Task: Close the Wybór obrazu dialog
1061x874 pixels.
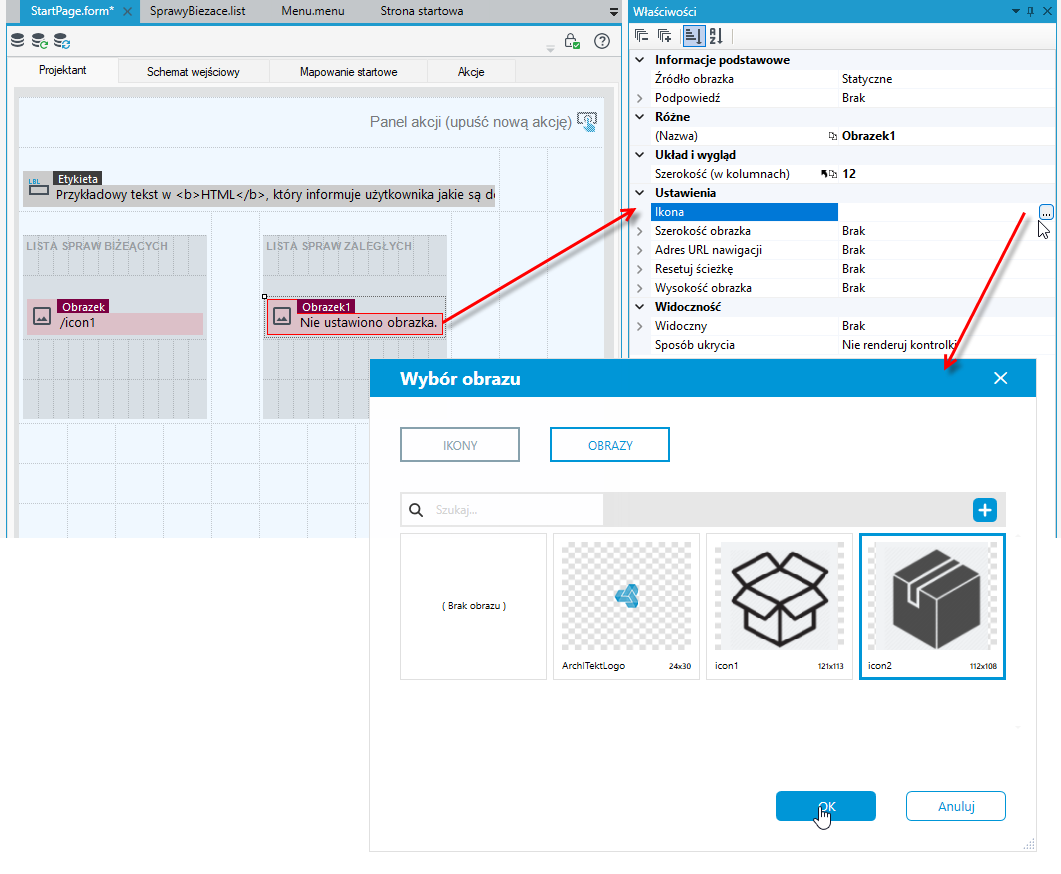Action: tap(1001, 378)
